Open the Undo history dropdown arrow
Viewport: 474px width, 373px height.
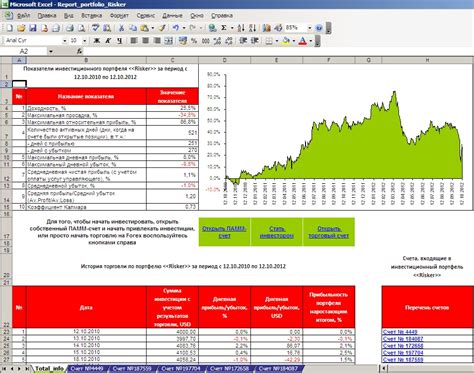click(x=184, y=28)
